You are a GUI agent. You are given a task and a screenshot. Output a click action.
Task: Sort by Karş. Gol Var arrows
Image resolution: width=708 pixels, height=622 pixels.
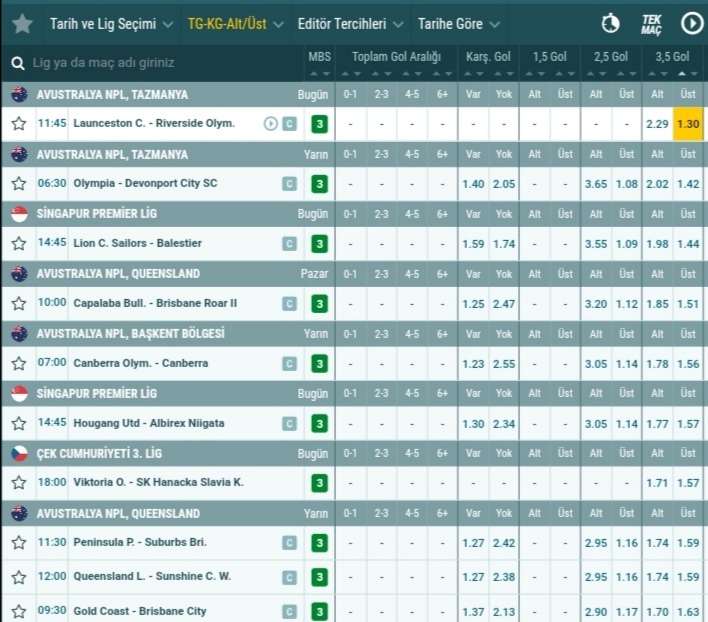pyautogui.click(x=473, y=74)
